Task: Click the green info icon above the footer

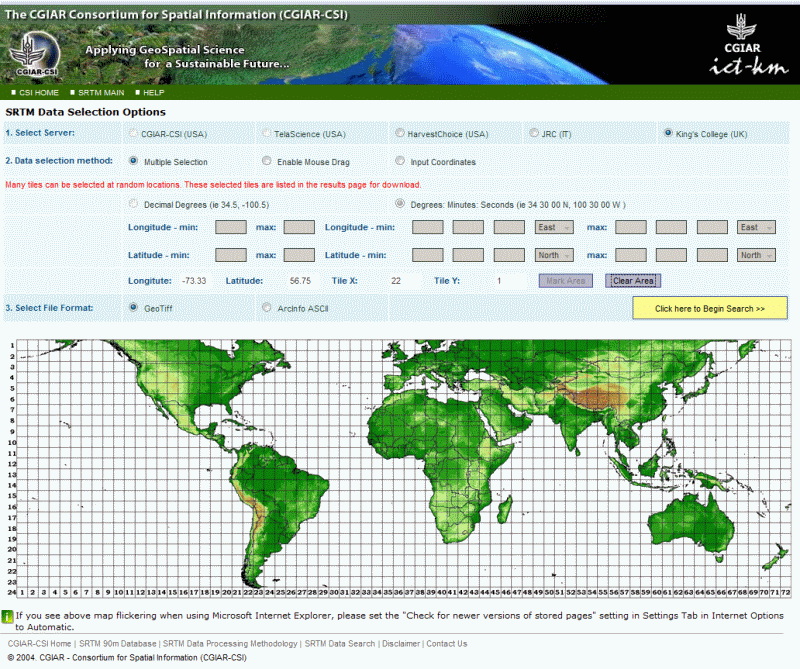Action: click(x=10, y=617)
